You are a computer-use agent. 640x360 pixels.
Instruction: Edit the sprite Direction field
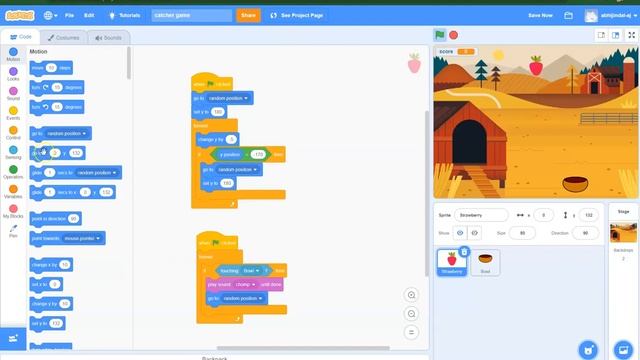pyautogui.click(x=585, y=233)
